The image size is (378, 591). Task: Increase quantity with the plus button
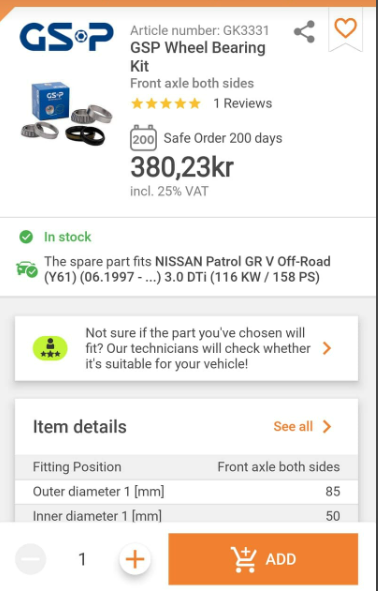pos(135,559)
